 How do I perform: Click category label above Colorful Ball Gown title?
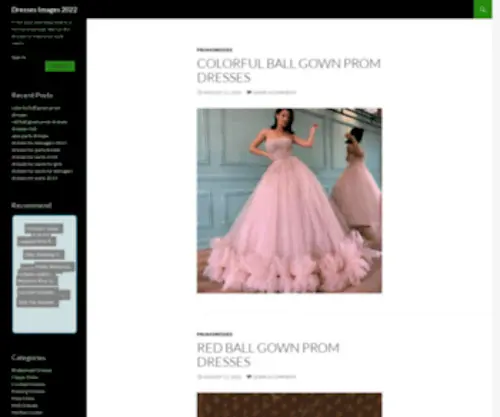214,50
